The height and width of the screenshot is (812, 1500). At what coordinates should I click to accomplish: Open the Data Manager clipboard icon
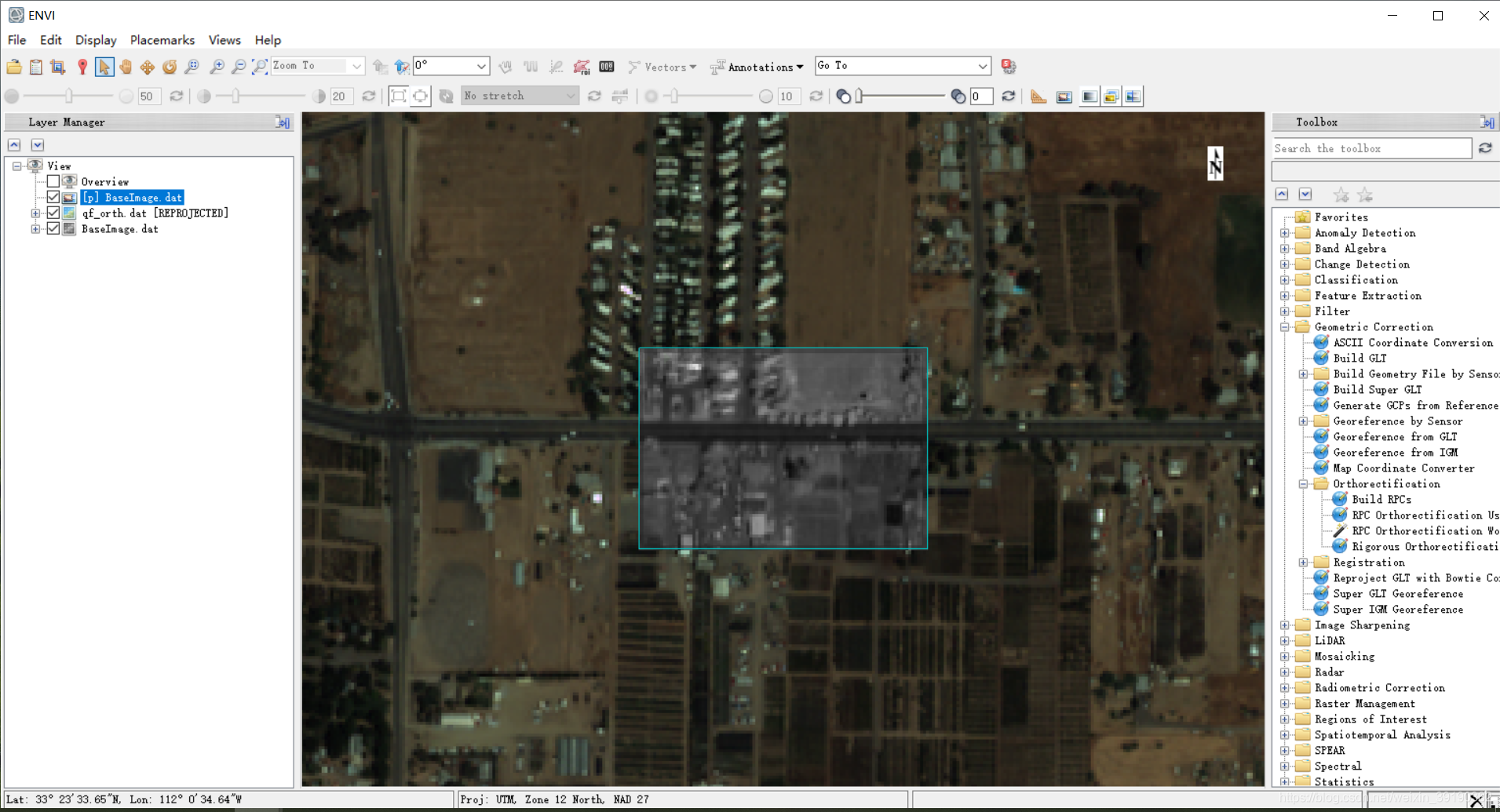[x=36, y=67]
